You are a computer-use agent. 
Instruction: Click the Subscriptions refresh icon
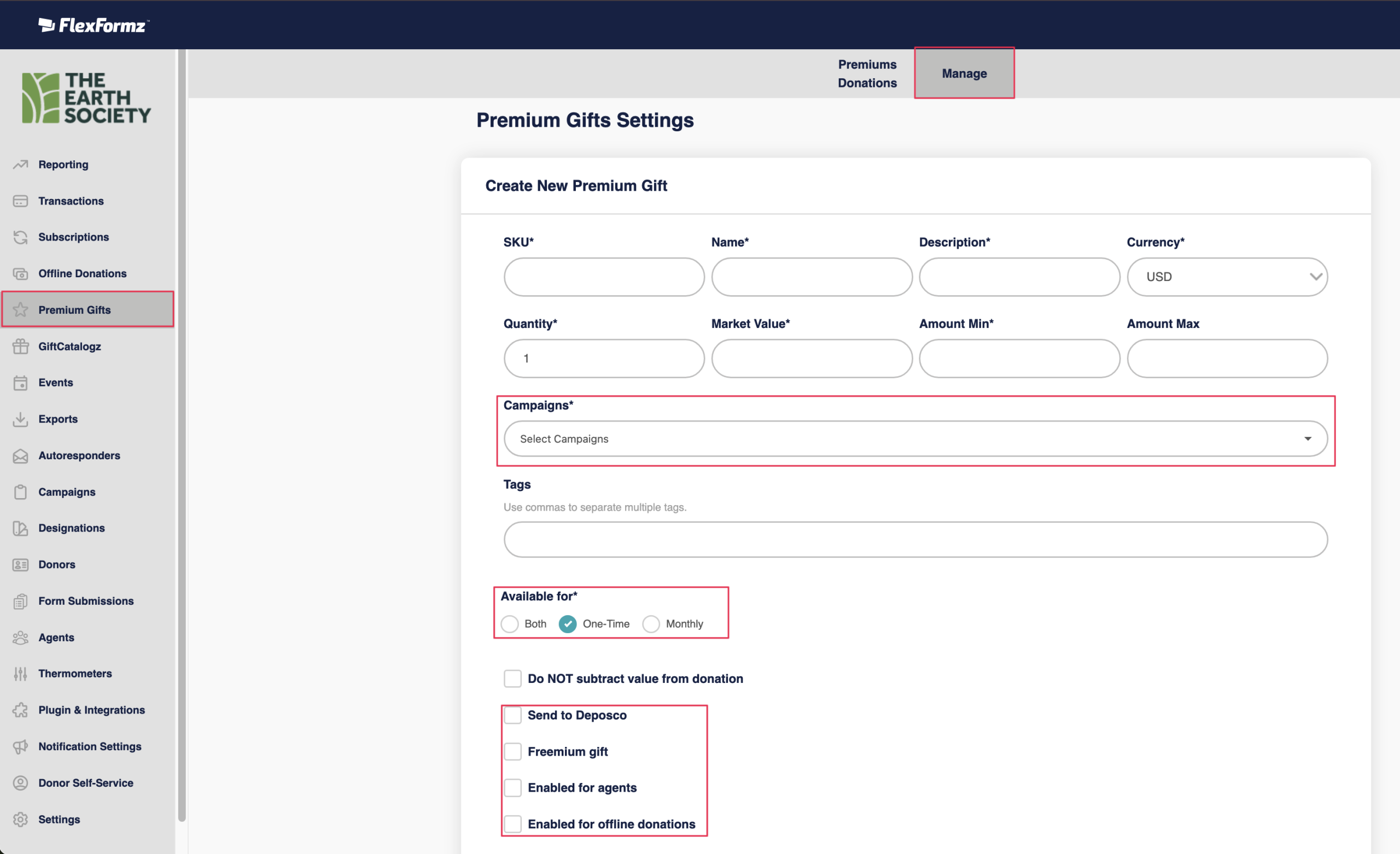pos(20,237)
